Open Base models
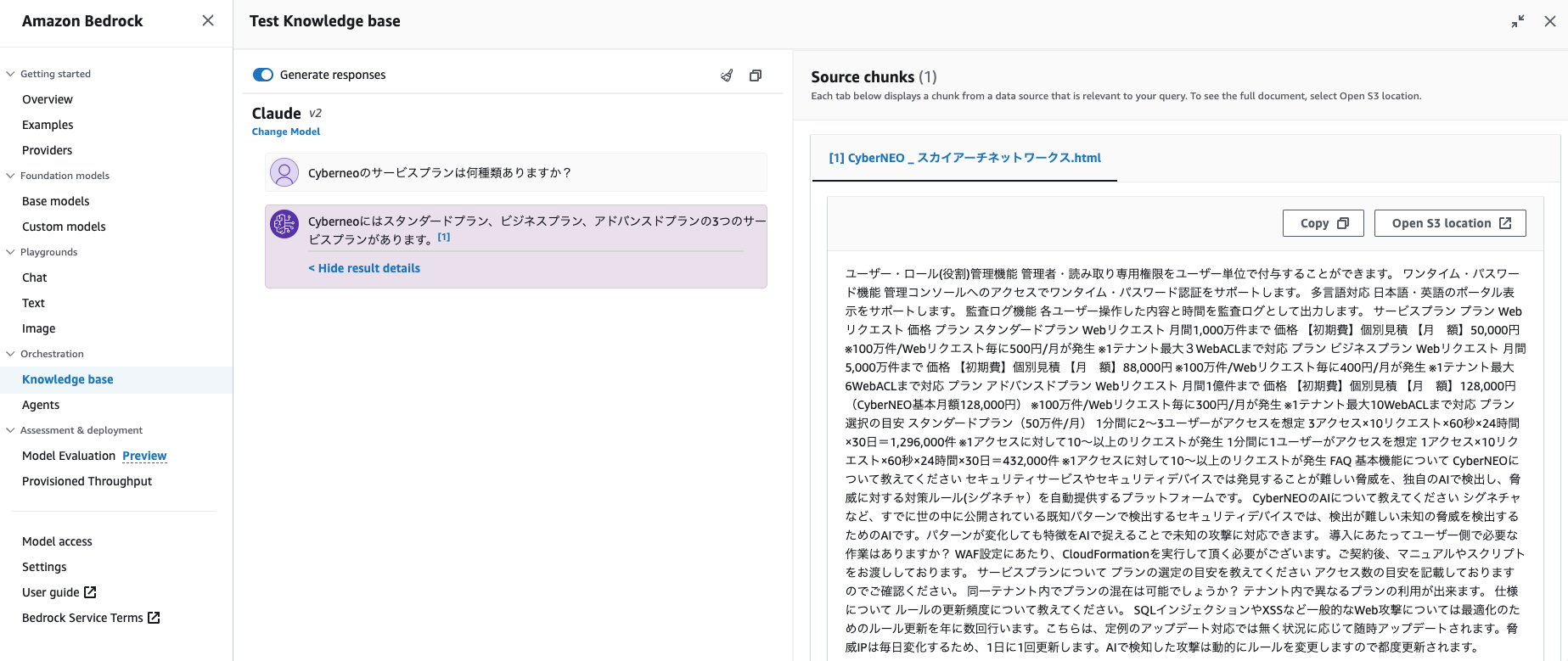Image resolution: width=1568 pixels, height=661 pixels. [56, 201]
